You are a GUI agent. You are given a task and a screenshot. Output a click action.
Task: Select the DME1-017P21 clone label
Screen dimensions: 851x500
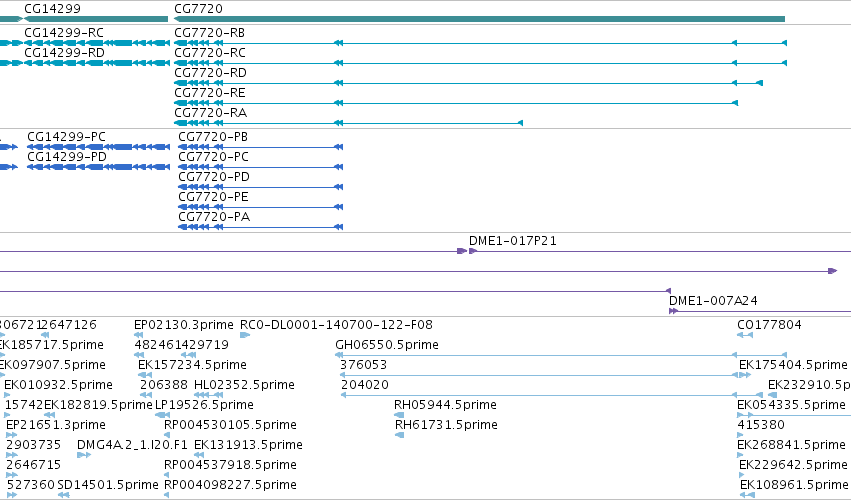click(x=513, y=241)
